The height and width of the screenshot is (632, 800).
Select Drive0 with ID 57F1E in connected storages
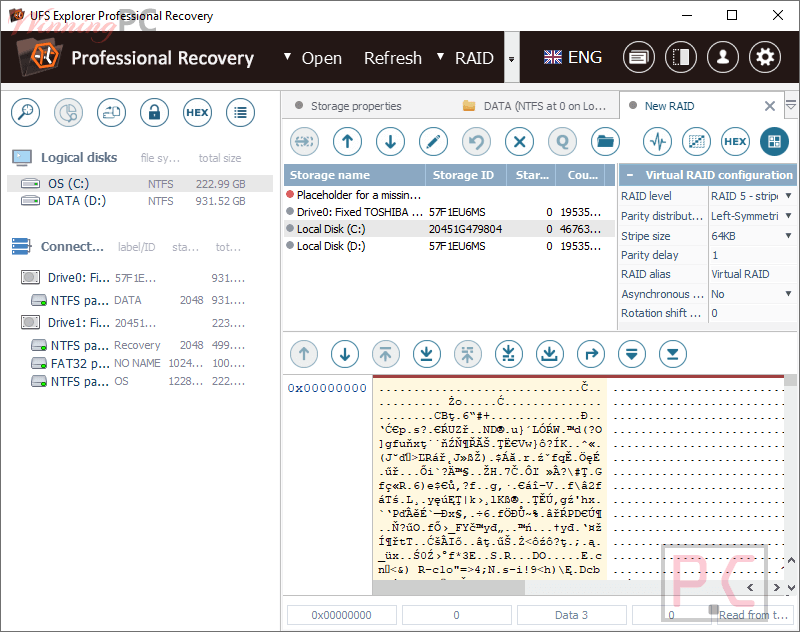(x=134, y=278)
